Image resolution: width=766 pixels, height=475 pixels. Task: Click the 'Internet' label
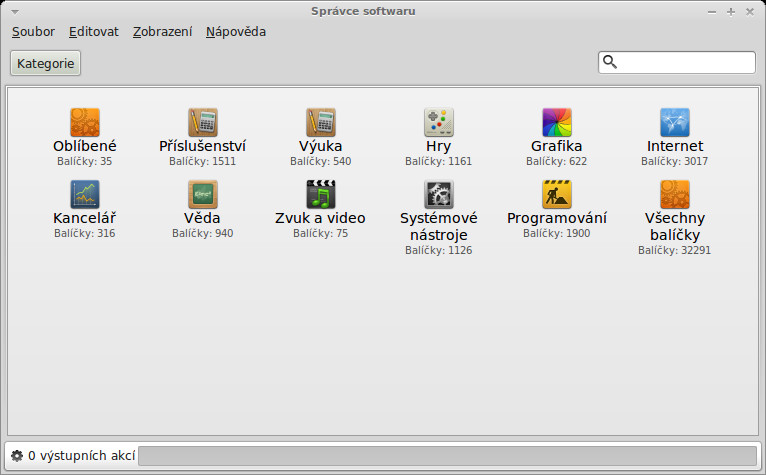pyautogui.click(x=675, y=146)
